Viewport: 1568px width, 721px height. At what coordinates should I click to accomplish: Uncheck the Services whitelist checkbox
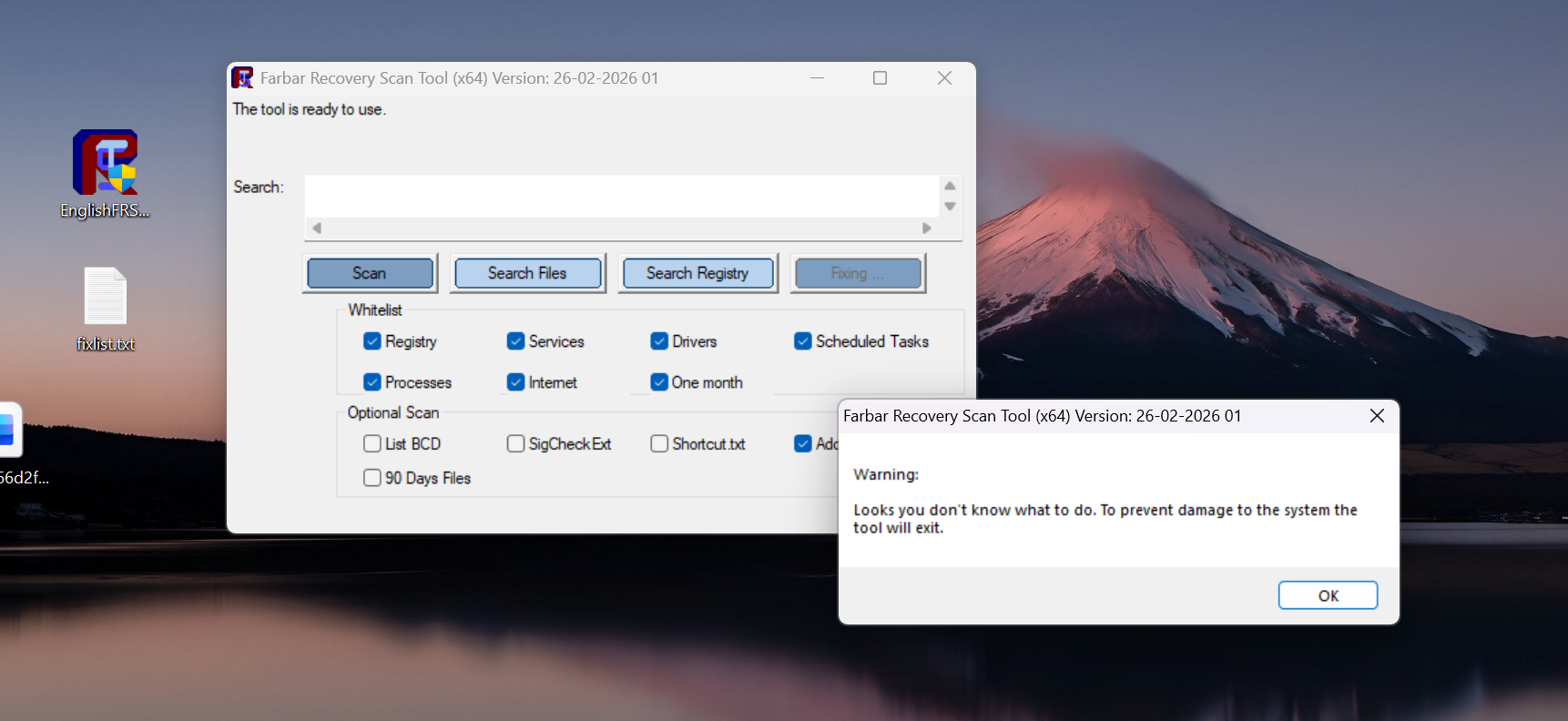click(515, 341)
